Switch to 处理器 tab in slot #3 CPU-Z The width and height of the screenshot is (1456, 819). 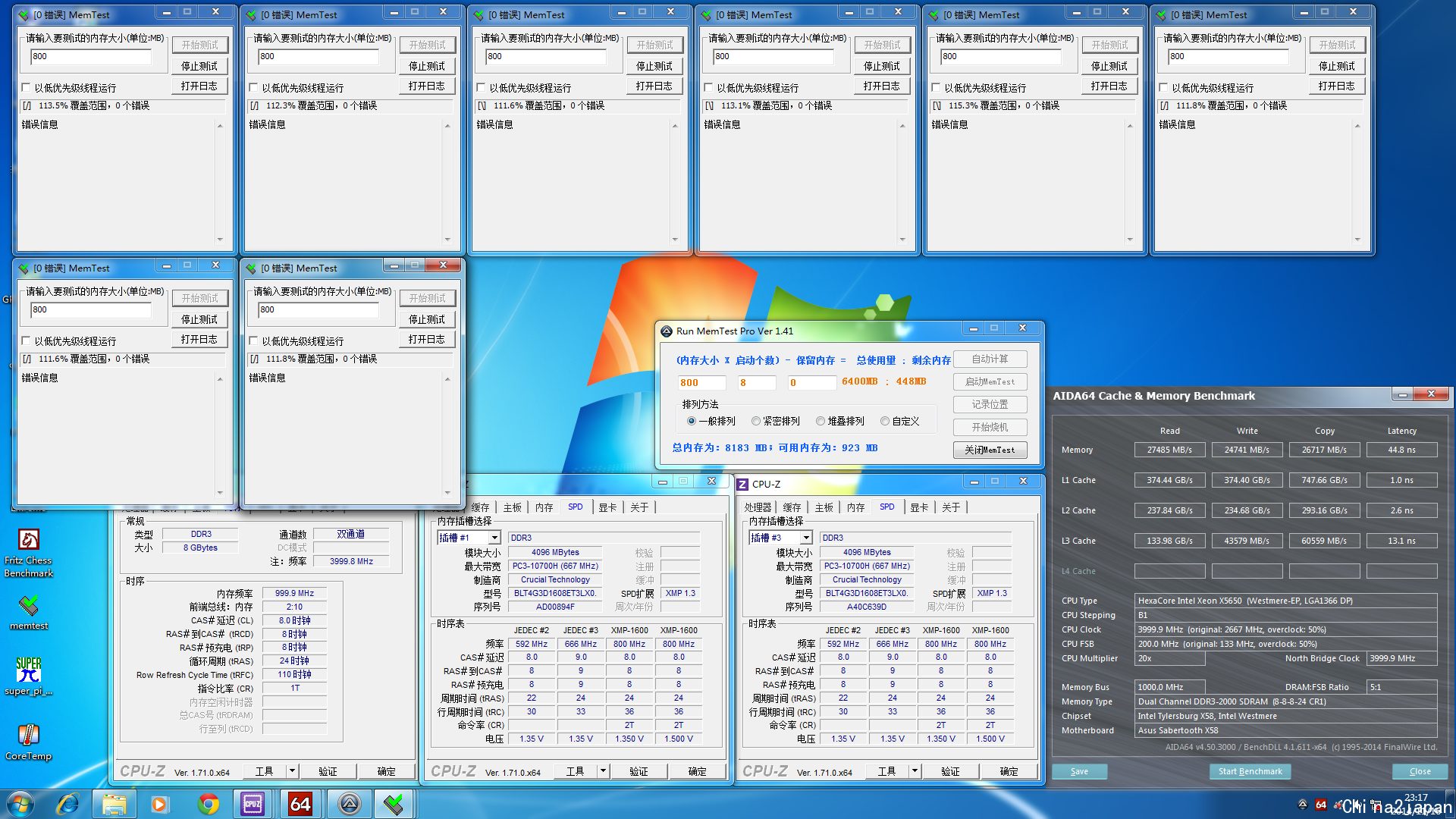pos(758,507)
